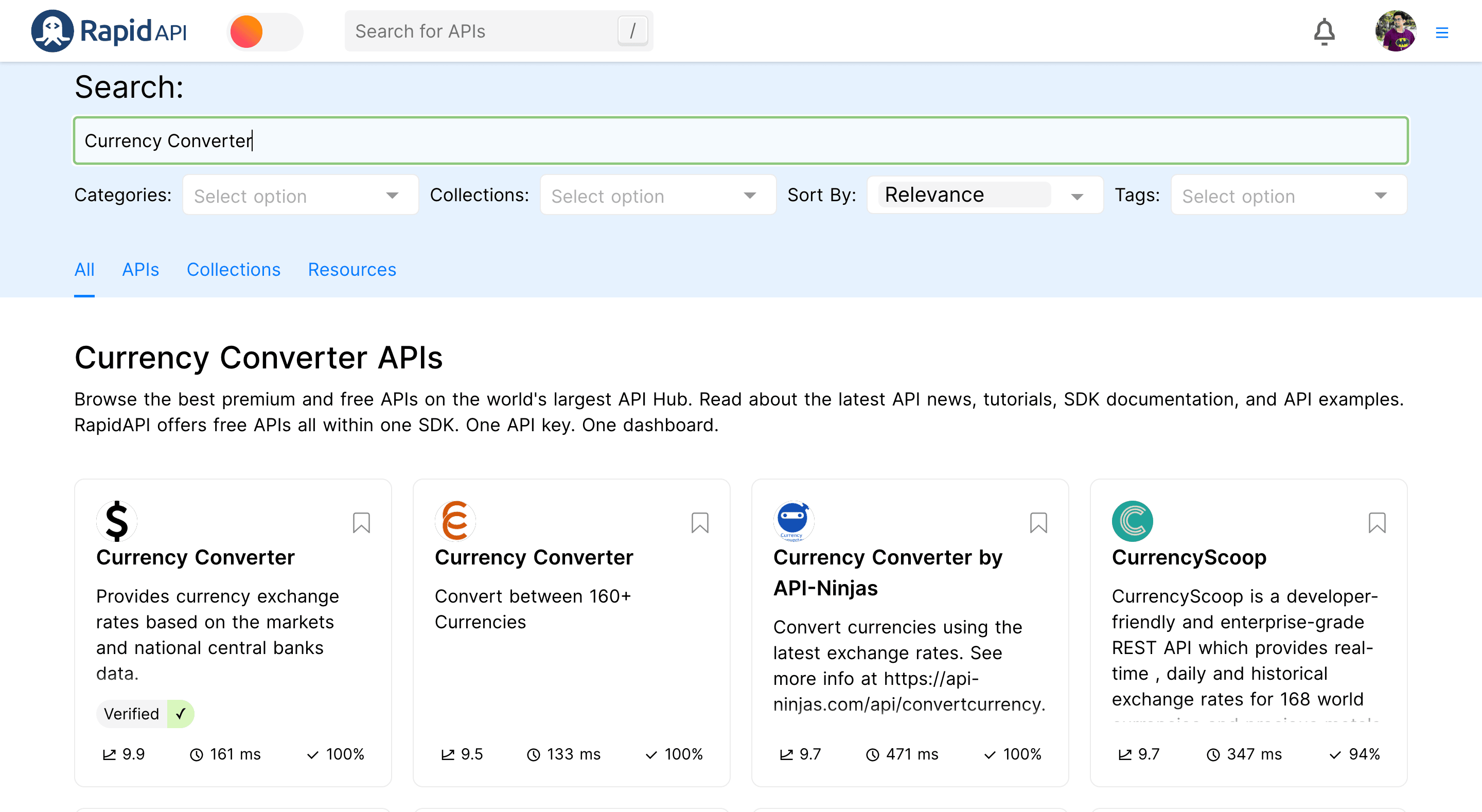Click the Tags dropdown arrow
This screenshot has width=1482, height=812.
coord(1381,196)
